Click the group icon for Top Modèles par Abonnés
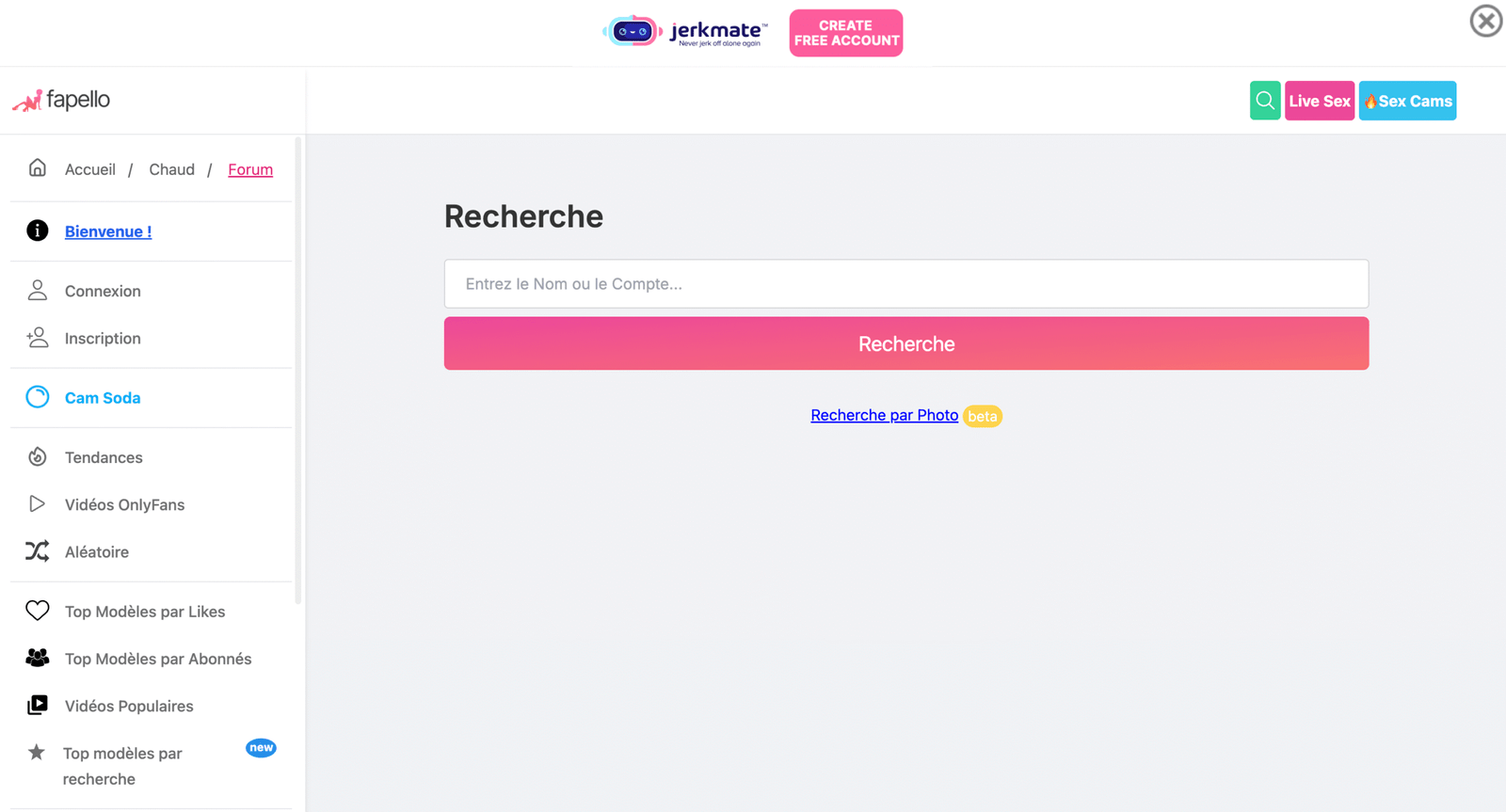Screen dimensions: 1506x812 tap(38, 658)
